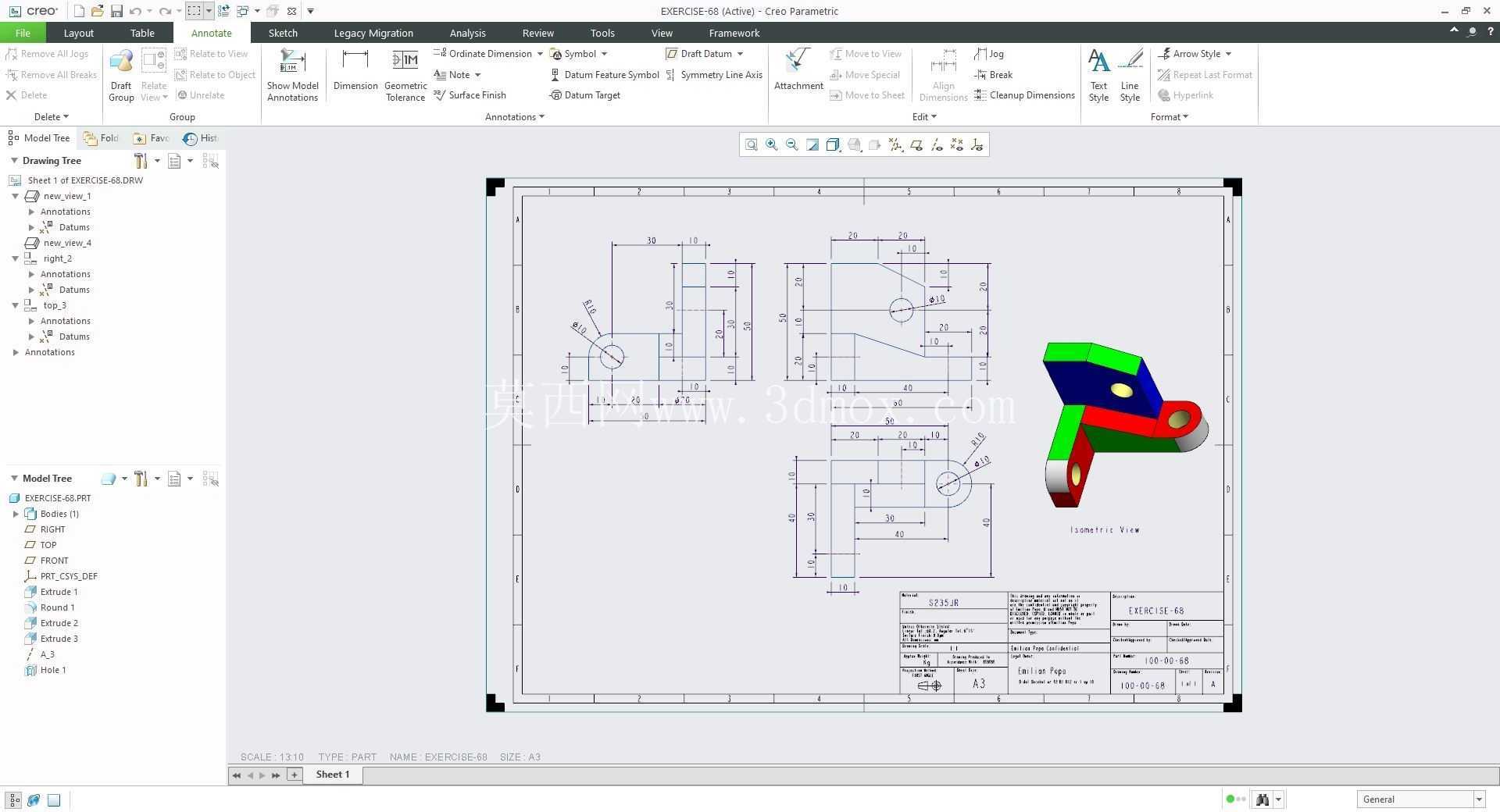The height and width of the screenshot is (812, 1500).
Task: Switch to the Sketch ribbon tab
Action: tap(283, 33)
